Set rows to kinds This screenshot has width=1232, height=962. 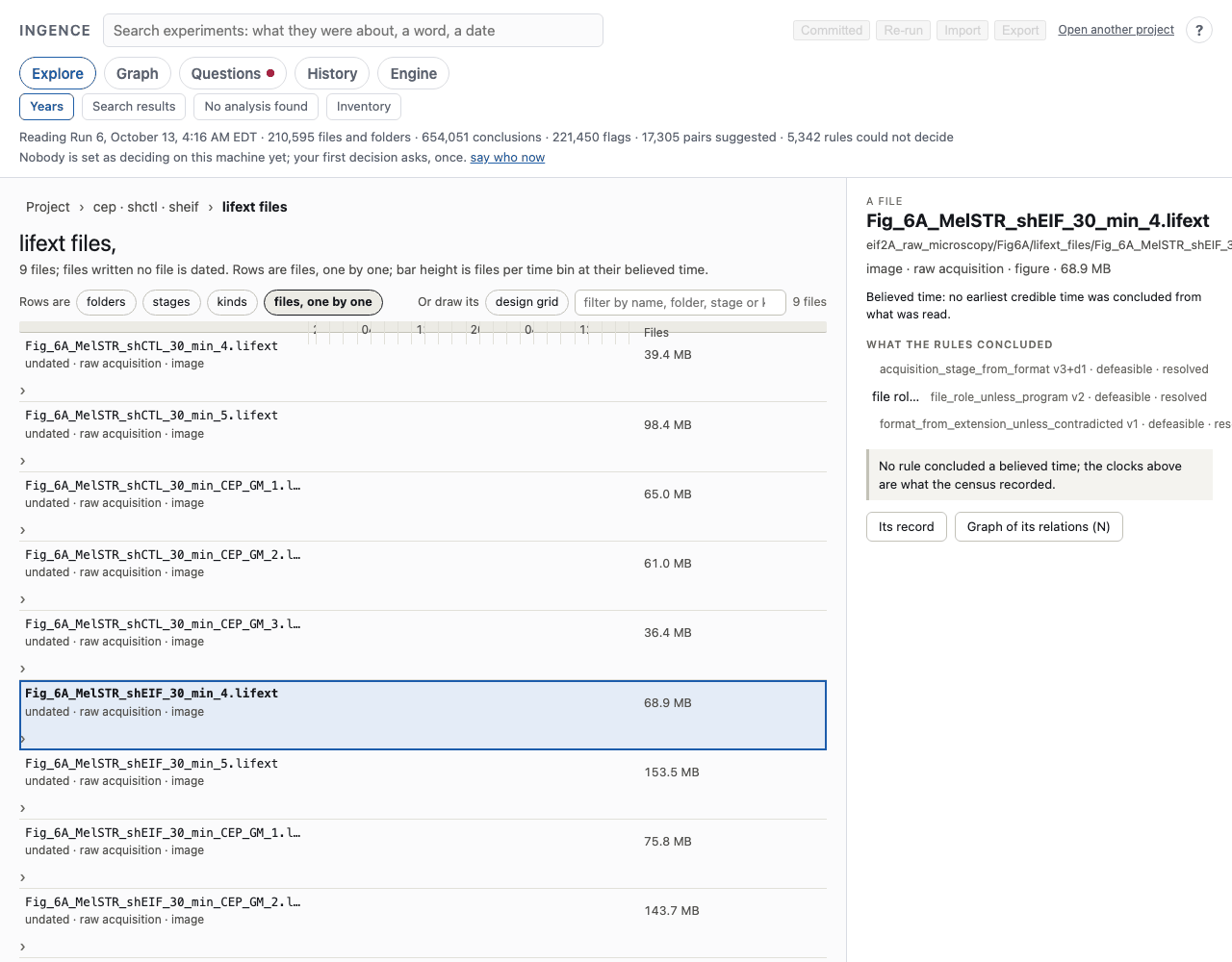(232, 302)
